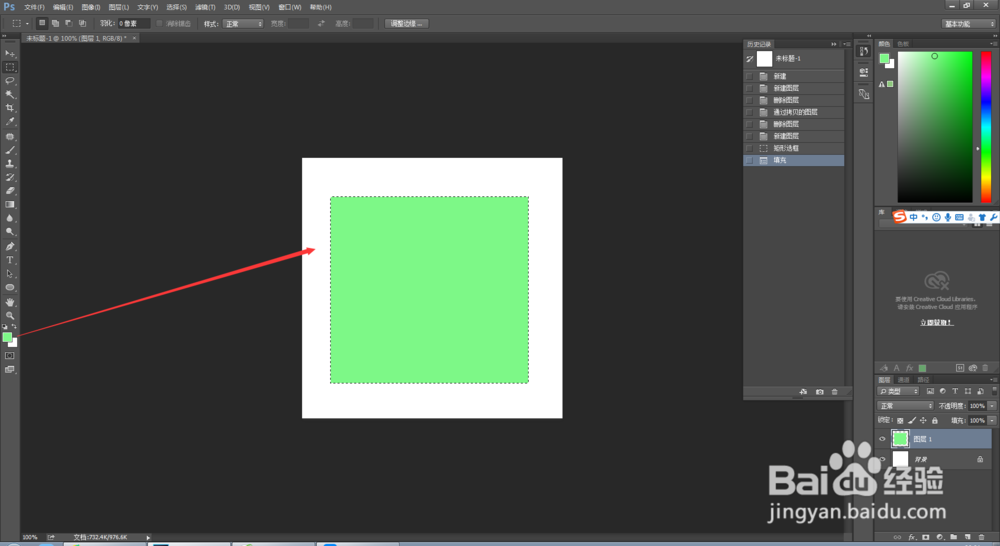Click the change screen mode icon

click(x=10, y=370)
